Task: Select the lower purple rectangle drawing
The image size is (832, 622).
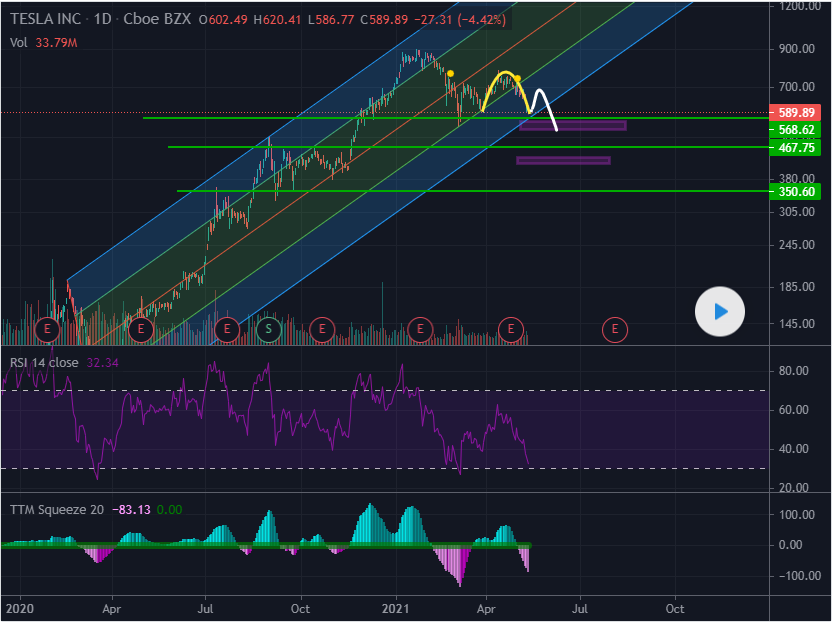Action: 563,160
